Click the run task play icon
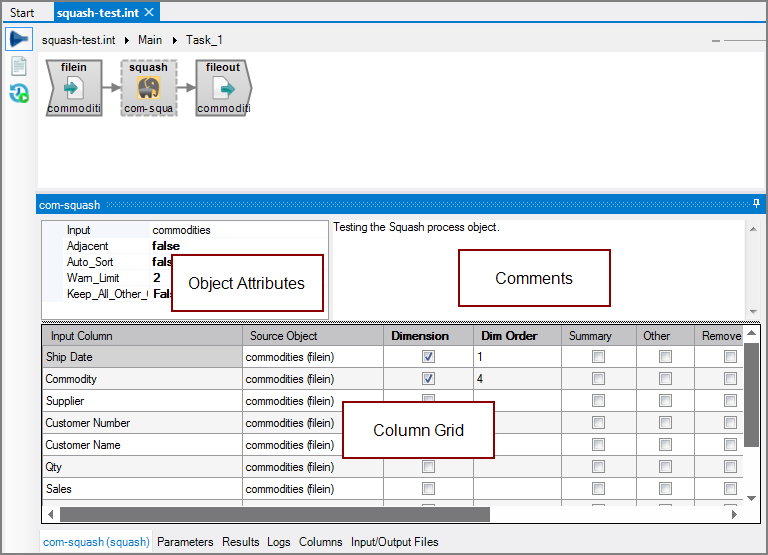Screen dimensions: 768x555 [x=18, y=40]
